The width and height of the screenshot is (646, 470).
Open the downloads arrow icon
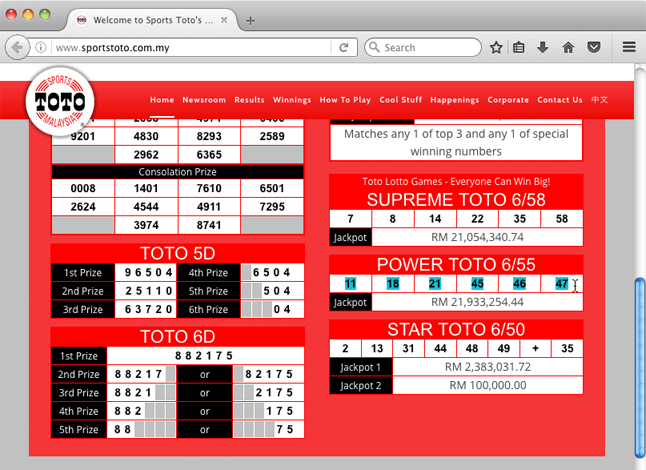(543, 47)
